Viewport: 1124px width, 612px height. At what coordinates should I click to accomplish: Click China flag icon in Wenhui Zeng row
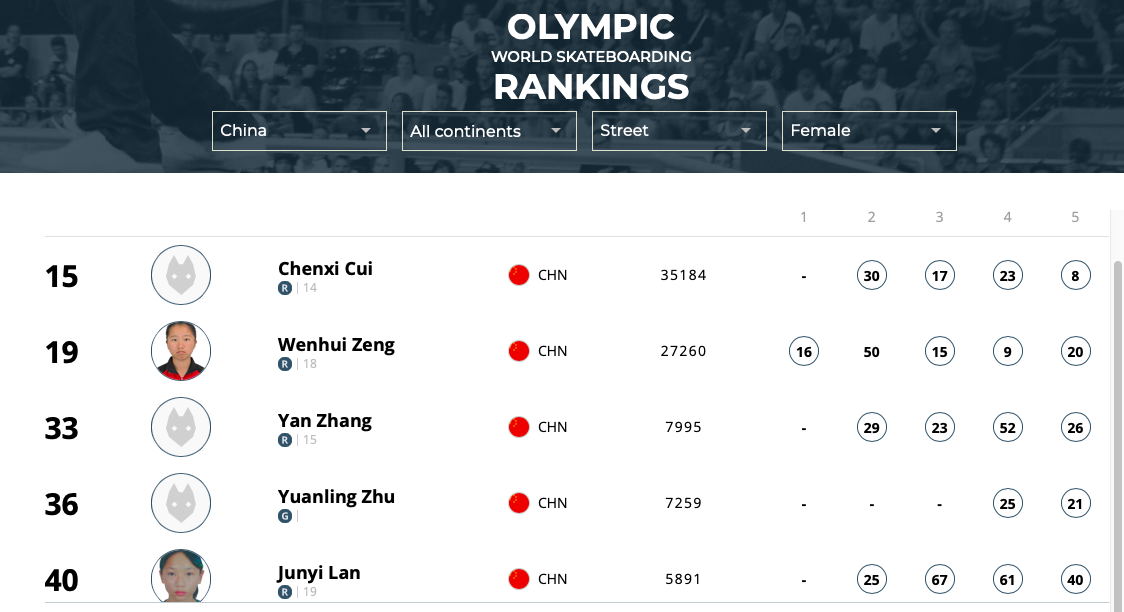click(x=519, y=351)
